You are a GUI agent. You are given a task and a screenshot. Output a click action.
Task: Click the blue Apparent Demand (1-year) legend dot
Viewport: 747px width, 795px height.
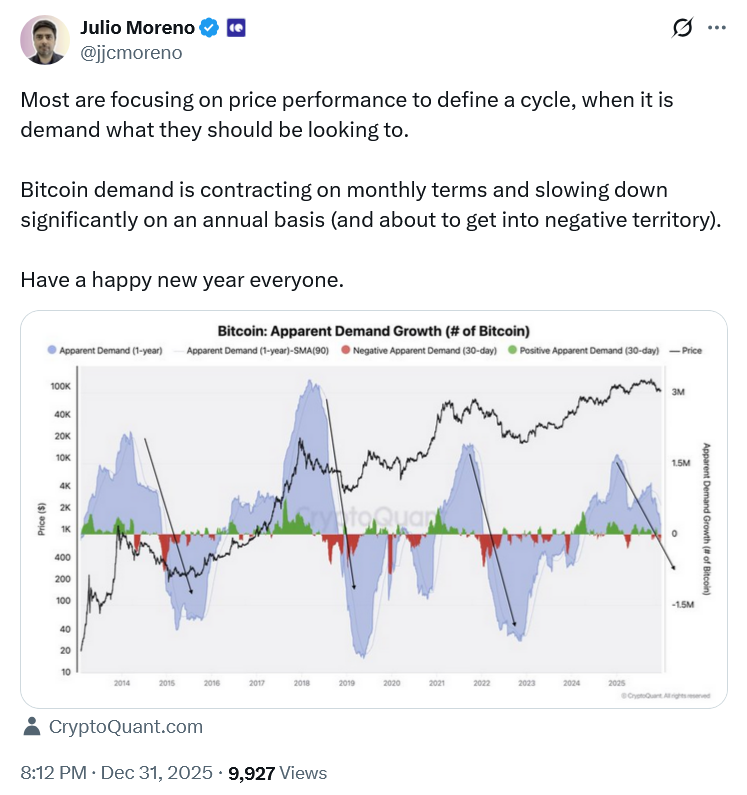[x=52, y=351]
